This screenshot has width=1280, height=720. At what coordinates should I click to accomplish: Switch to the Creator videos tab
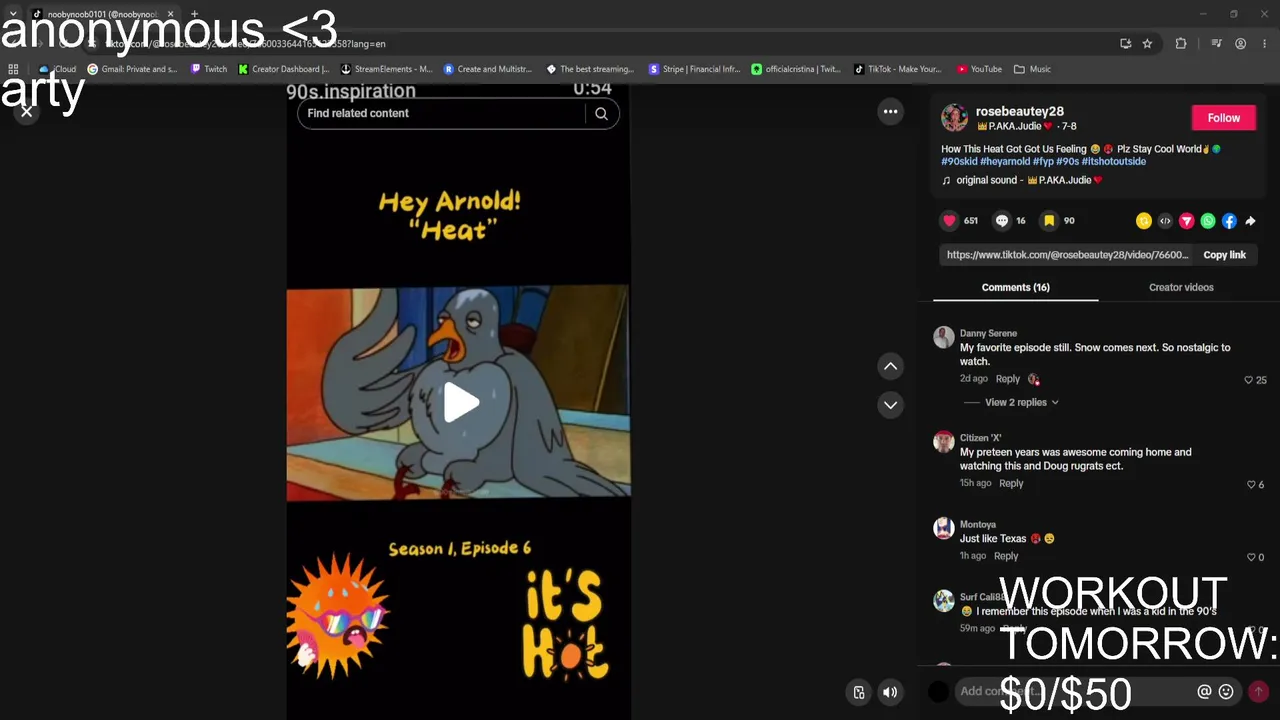click(1181, 288)
